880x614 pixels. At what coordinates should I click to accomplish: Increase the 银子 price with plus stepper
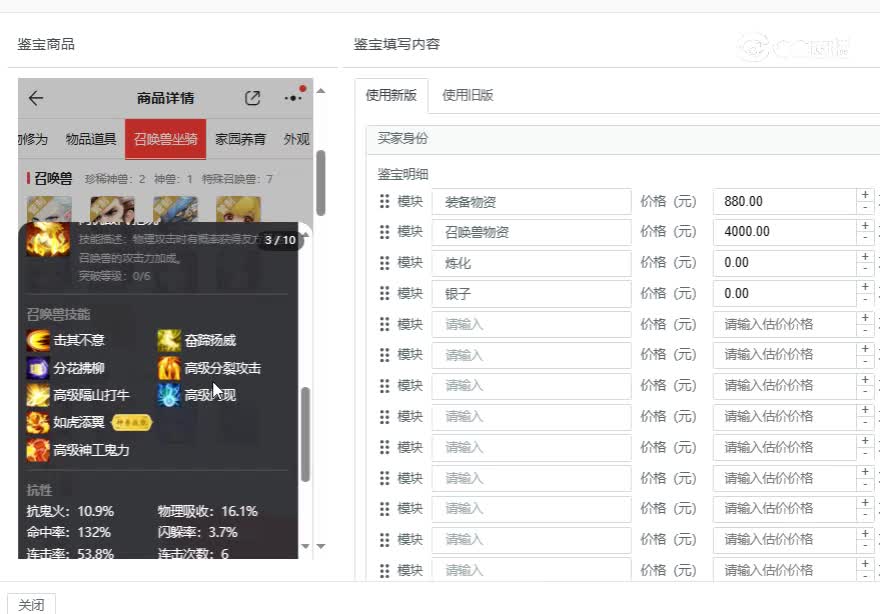[865, 287]
